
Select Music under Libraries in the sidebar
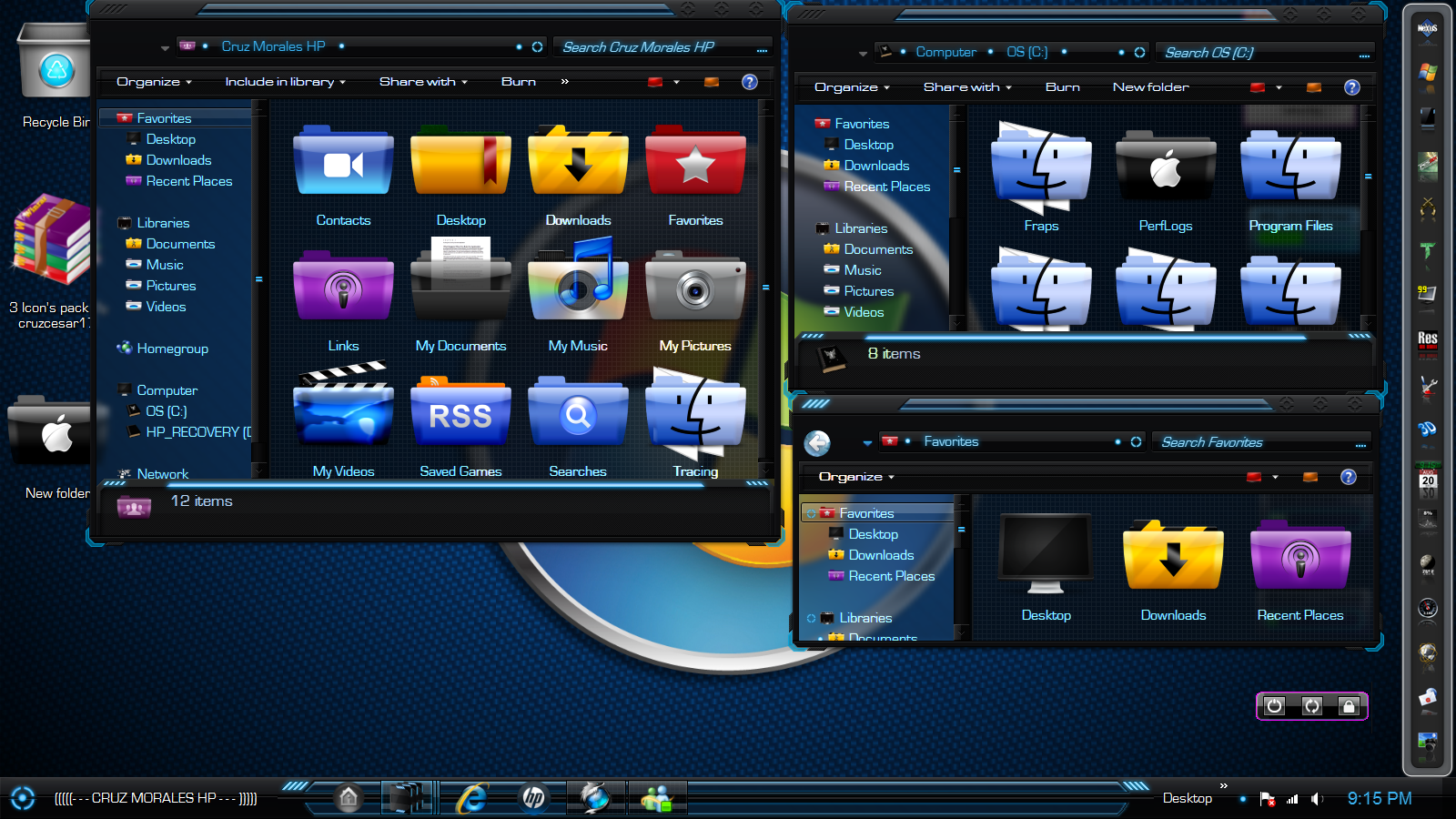165,264
